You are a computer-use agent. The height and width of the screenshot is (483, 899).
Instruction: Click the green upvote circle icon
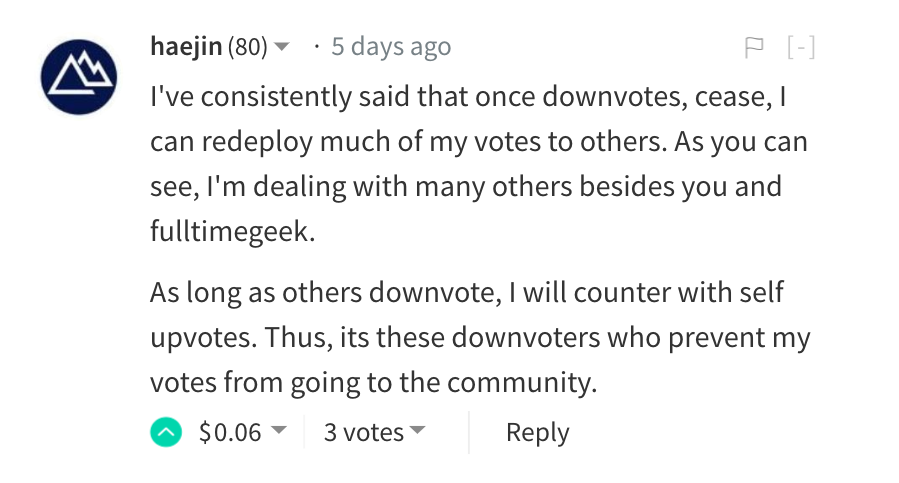pyautogui.click(x=166, y=432)
